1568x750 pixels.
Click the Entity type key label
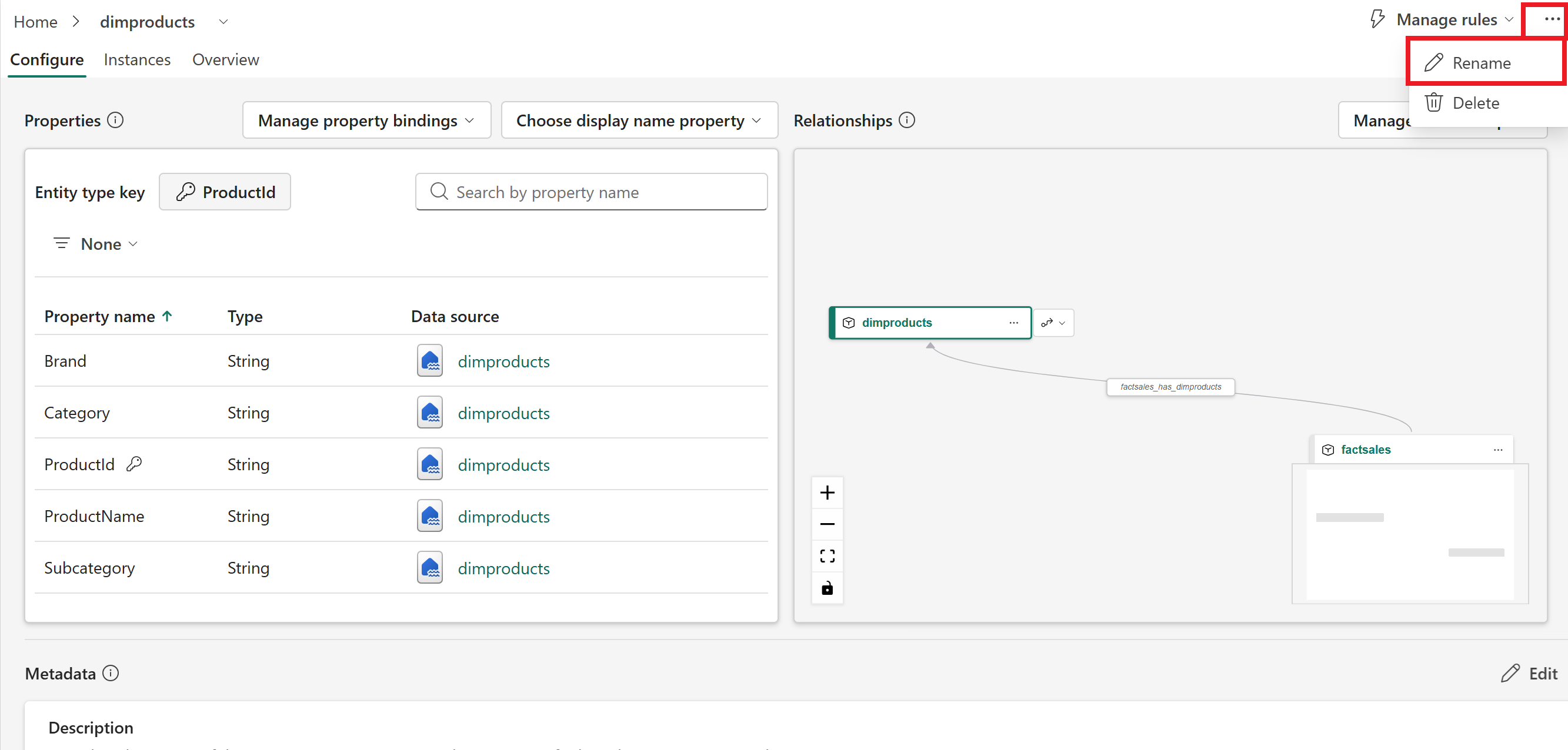pyautogui.click(x=89, y=192)
